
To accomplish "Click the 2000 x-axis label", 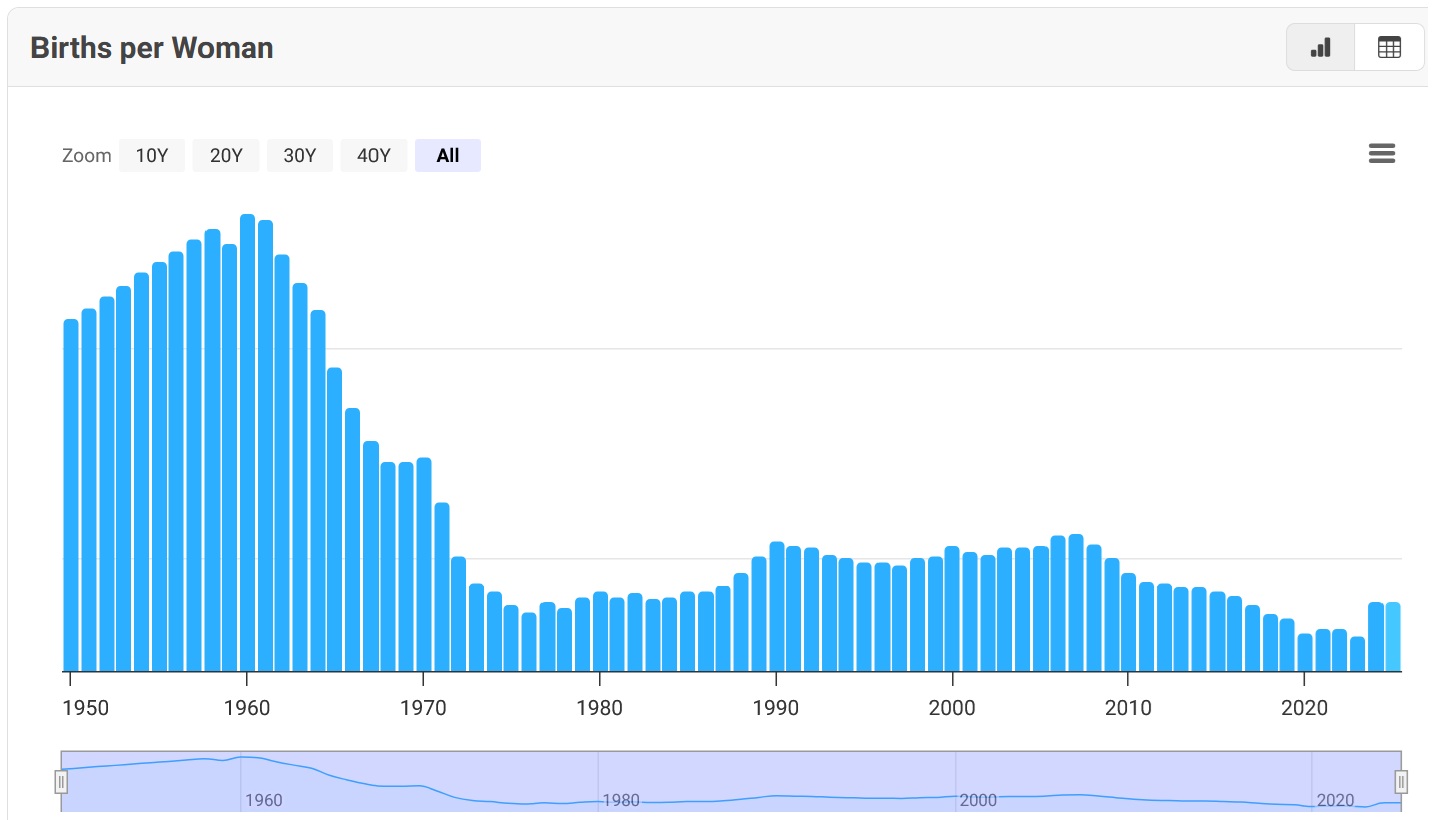I will [952, 708].
